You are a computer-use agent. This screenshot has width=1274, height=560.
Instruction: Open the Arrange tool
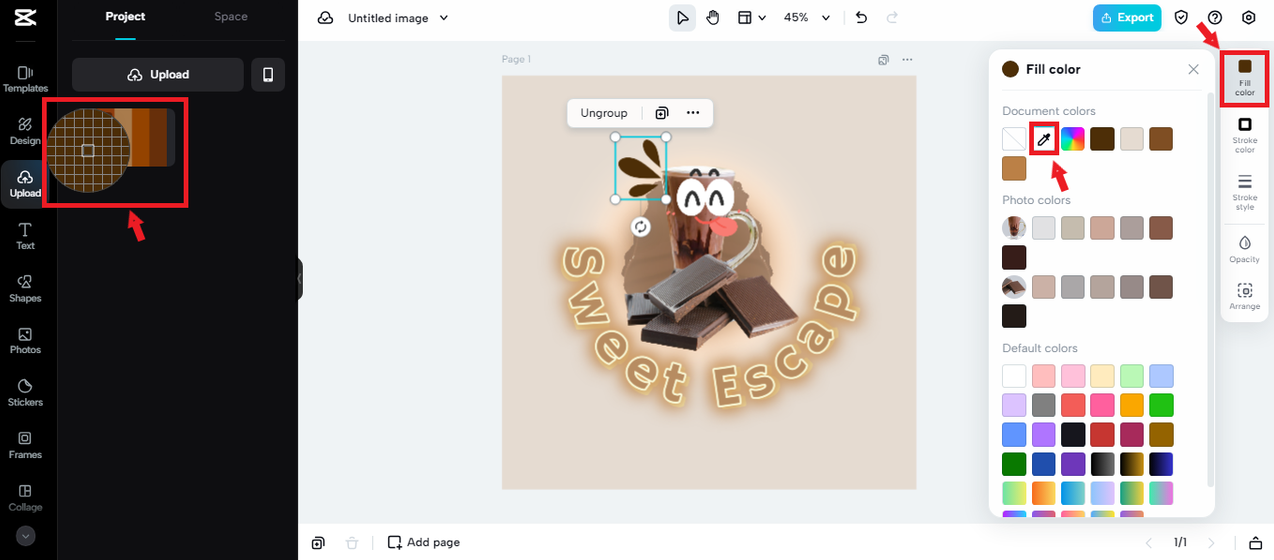pyautogui.click(x=1245, y=297)
